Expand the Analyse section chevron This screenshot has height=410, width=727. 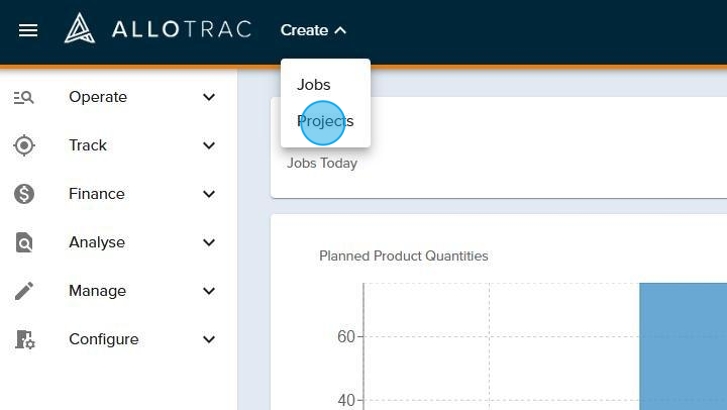[x=209, y=243]
